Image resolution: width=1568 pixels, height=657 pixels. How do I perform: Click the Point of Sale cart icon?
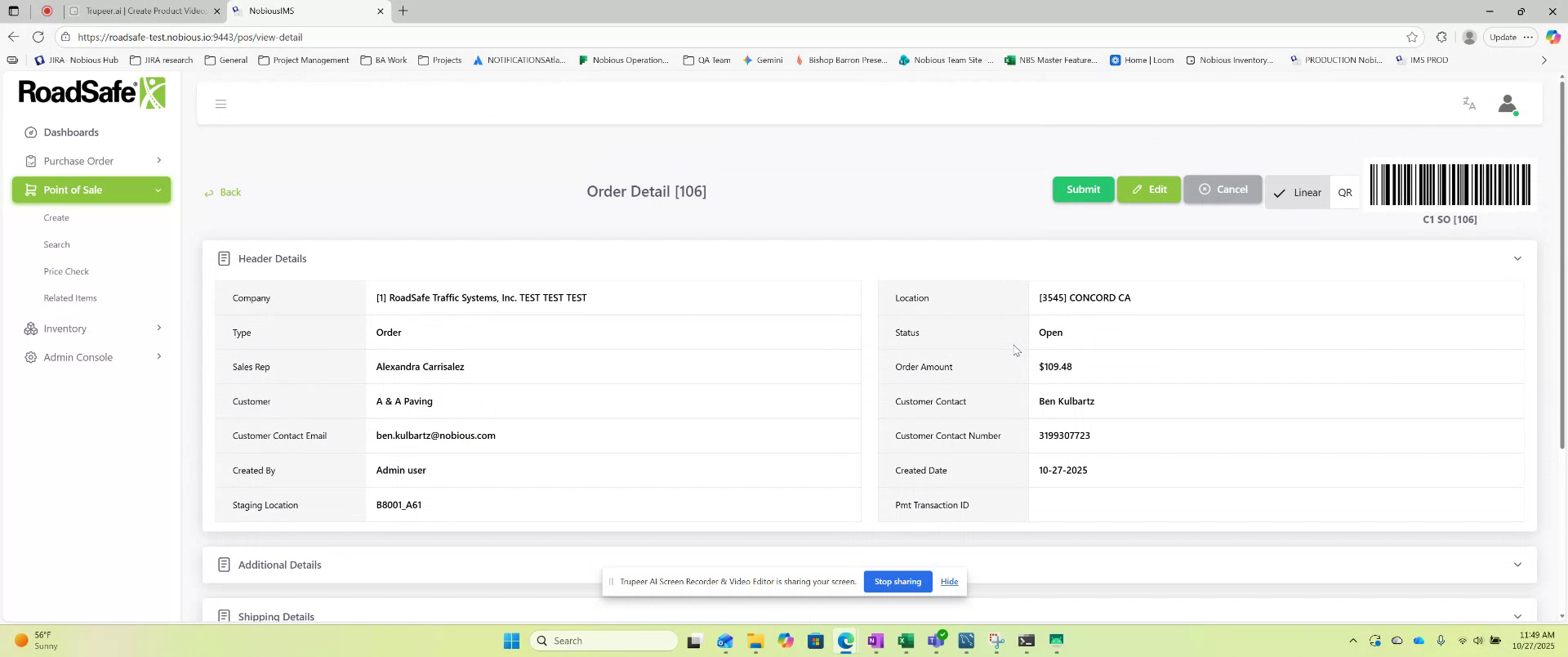pos(30,190)
